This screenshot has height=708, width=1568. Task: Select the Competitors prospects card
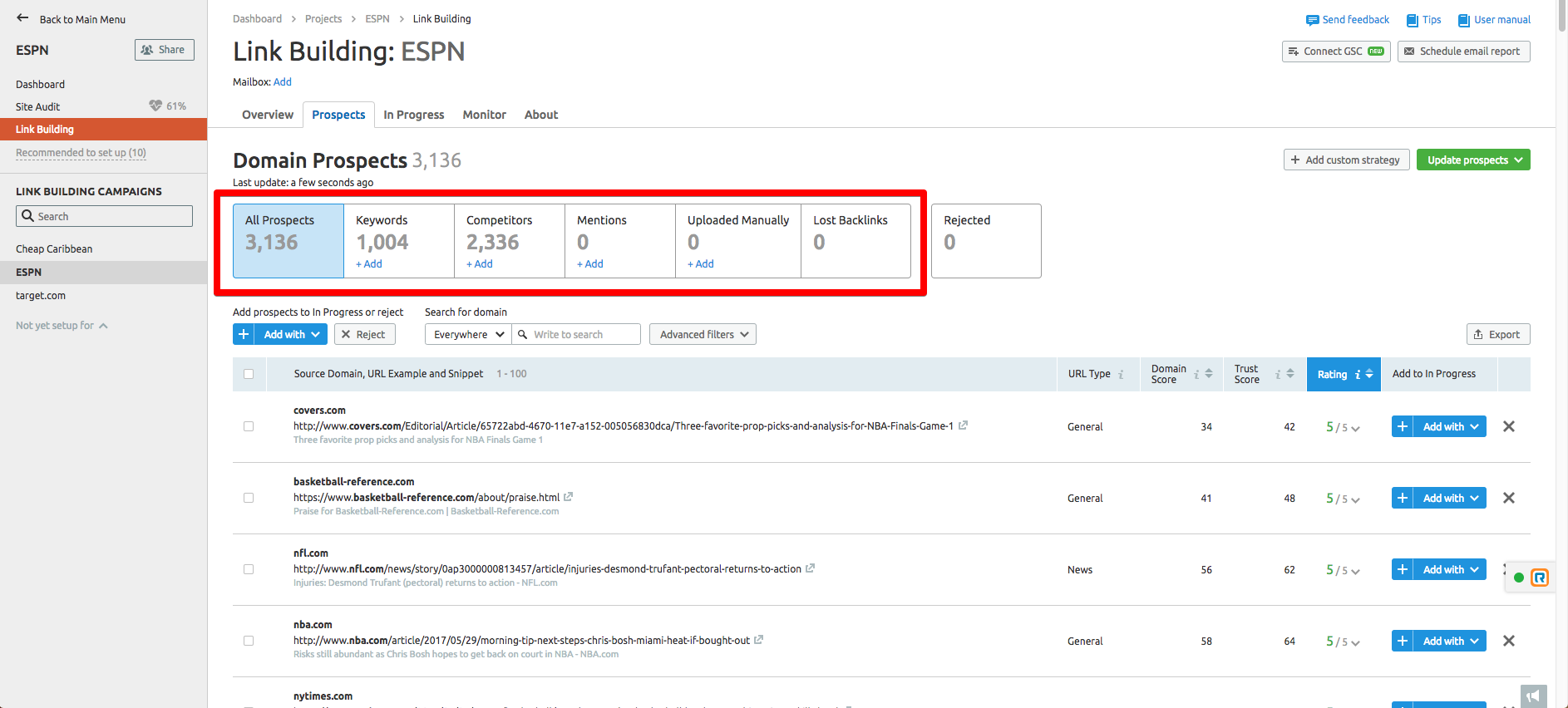click(510, 241)
